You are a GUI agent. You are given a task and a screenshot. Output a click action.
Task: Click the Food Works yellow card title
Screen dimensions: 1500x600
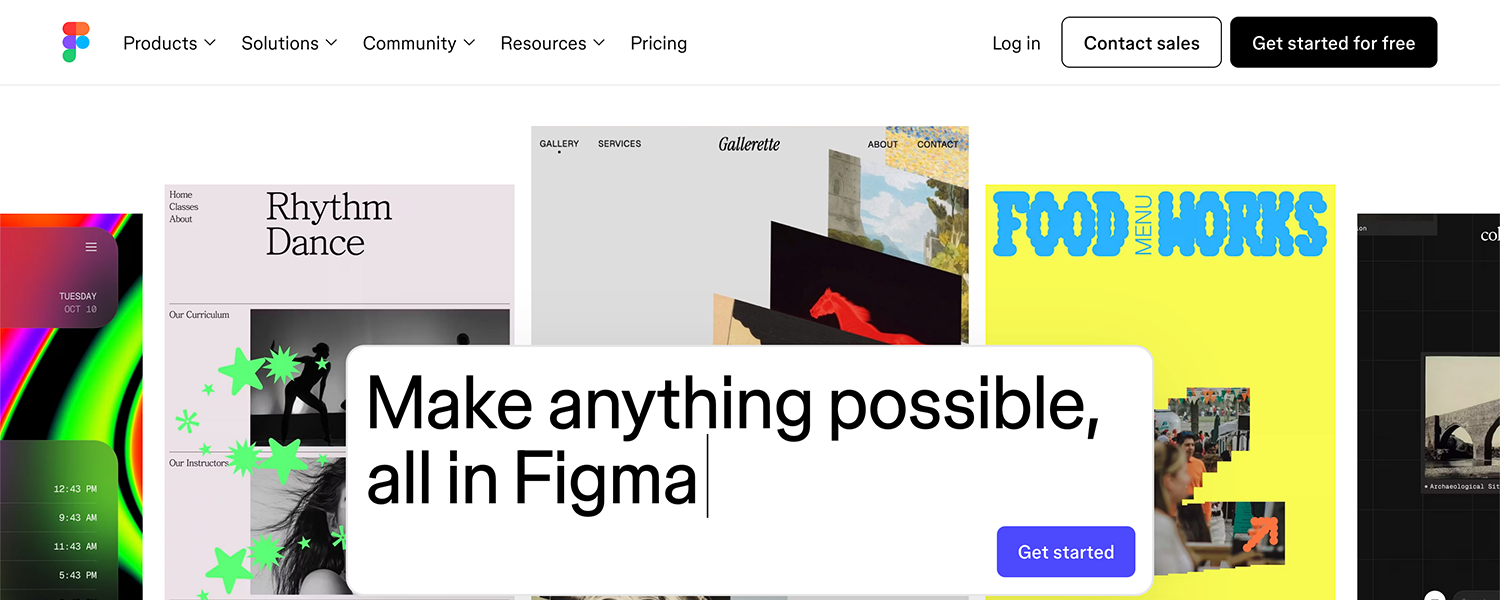(1160, 226)
